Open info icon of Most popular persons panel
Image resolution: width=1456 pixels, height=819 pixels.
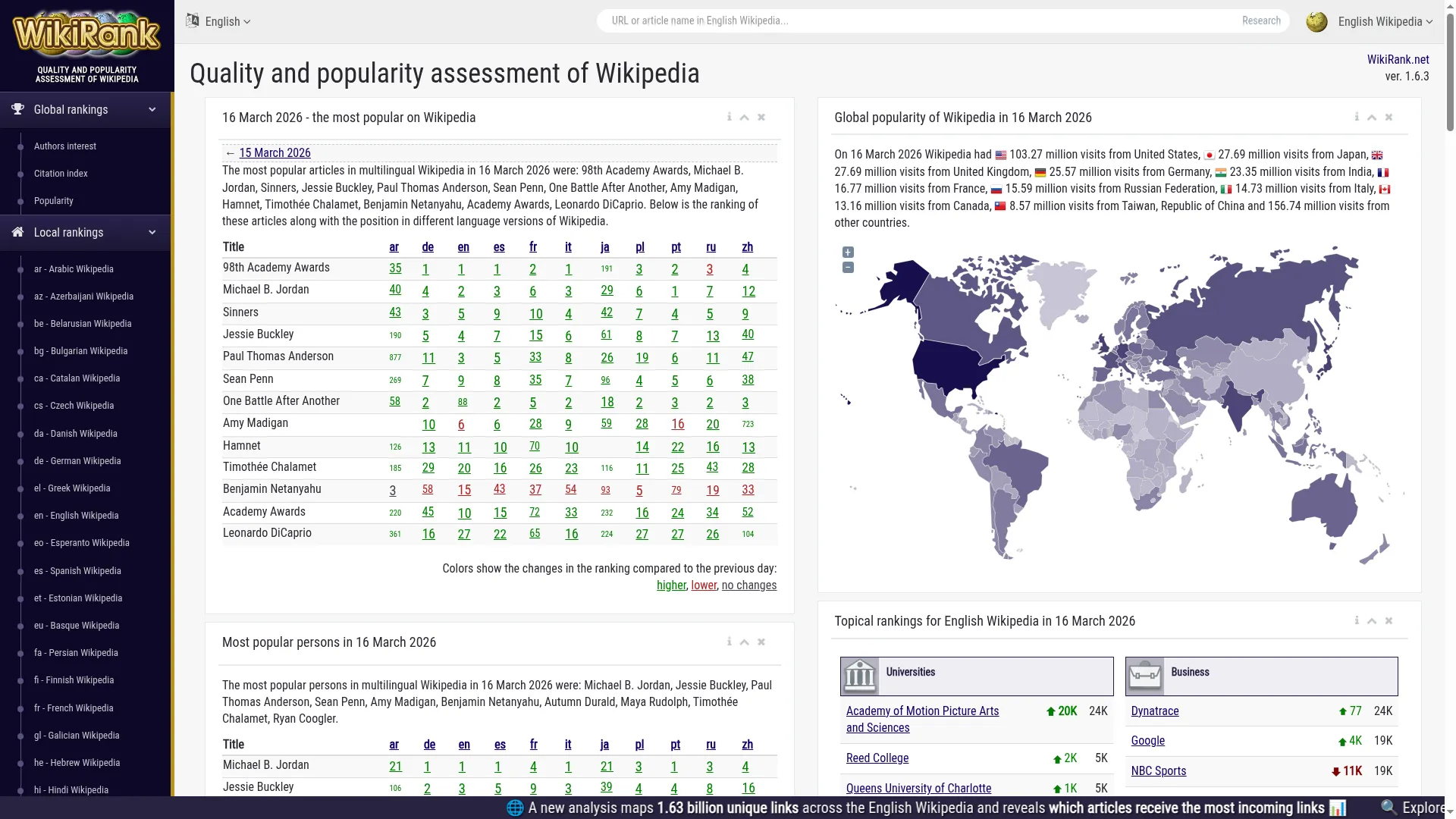tap(729, 642)
